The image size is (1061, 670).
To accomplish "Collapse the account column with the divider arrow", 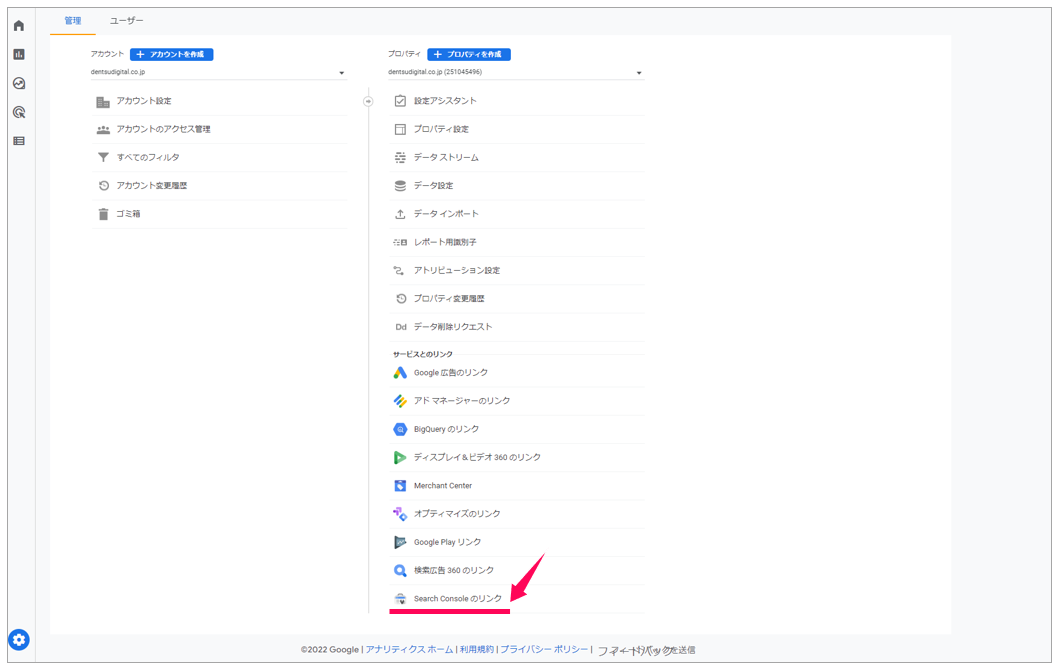I will 368,101.
